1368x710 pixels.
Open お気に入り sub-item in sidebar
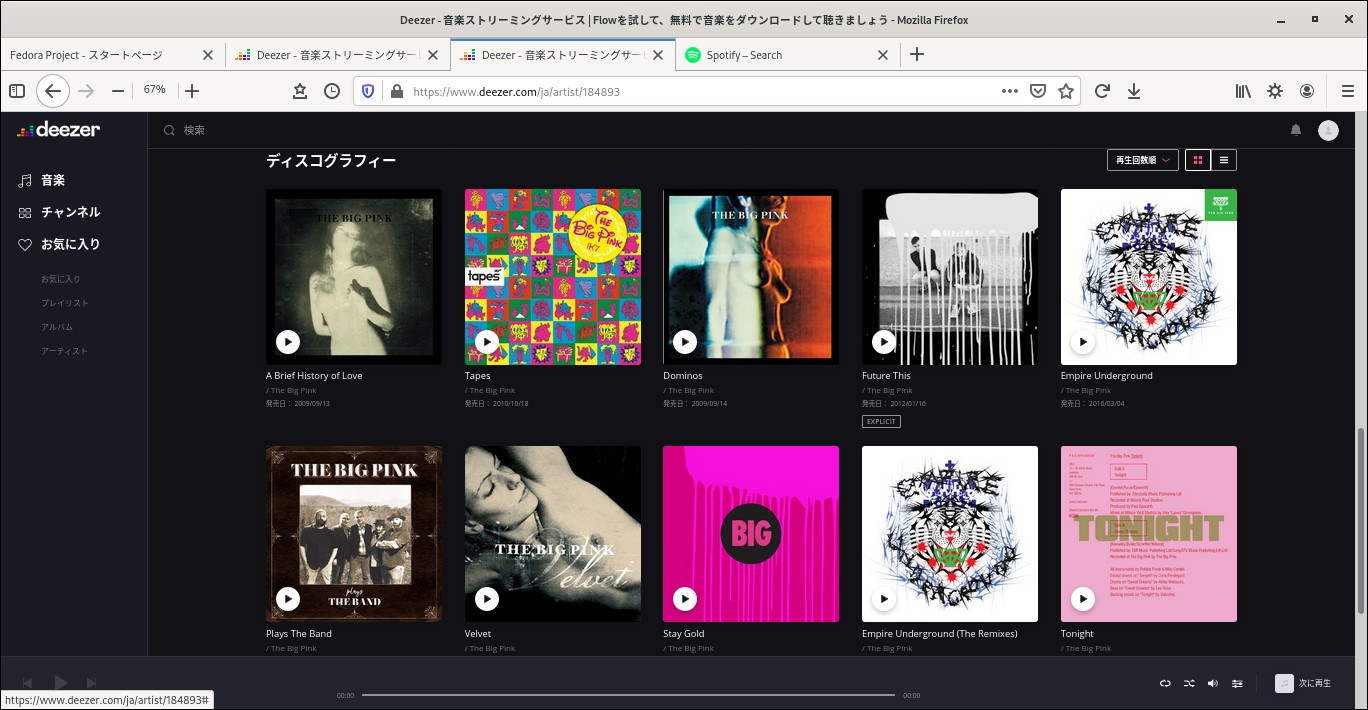tap(61, 279)
